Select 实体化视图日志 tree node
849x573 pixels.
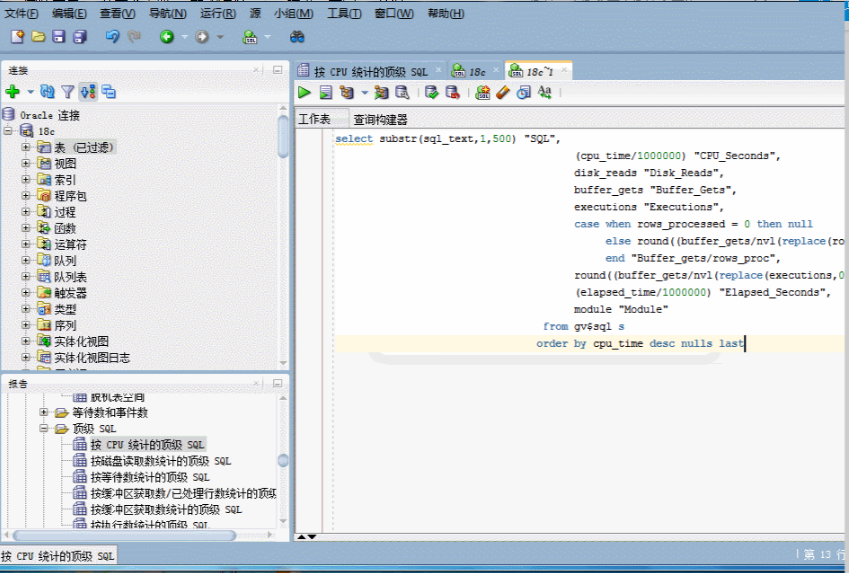tap(92, 357)
